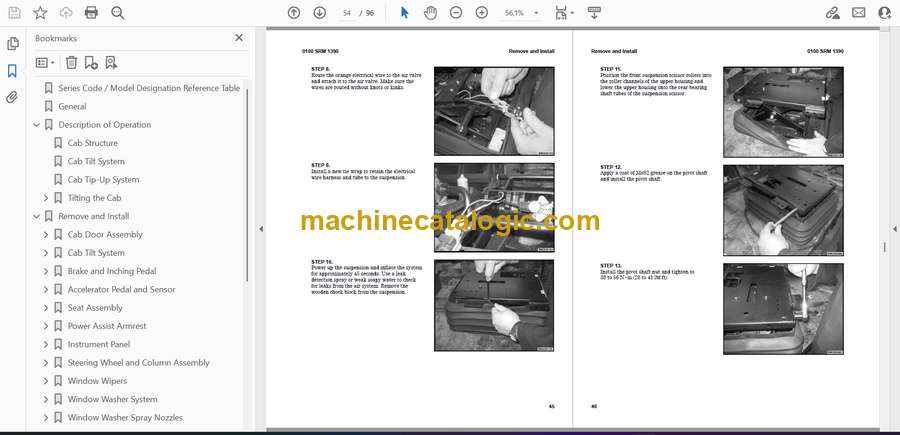Add a new bookmark icon
Image resolution: width=900 pixels, height=435 pixels.
click(x=91, y=63)
